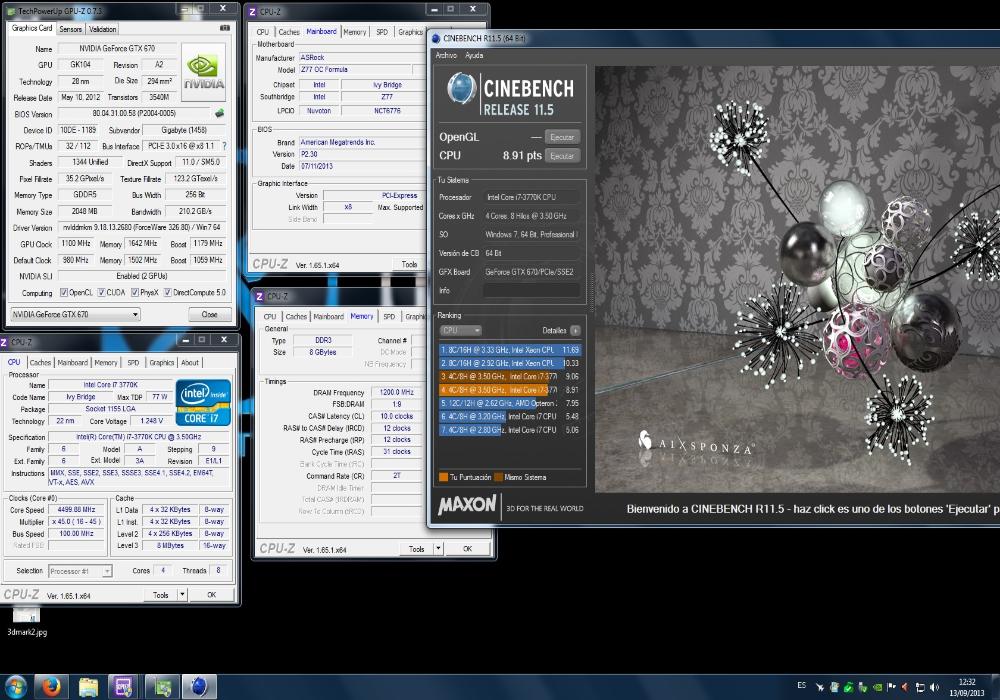
Task: Open the Windows Start menu orb
Action: pyautogui.click(x=15, y=687)
